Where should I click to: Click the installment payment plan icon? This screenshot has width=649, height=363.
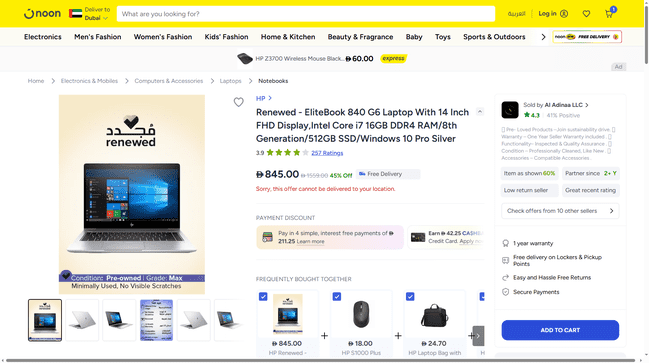click(x=267, y=237)
